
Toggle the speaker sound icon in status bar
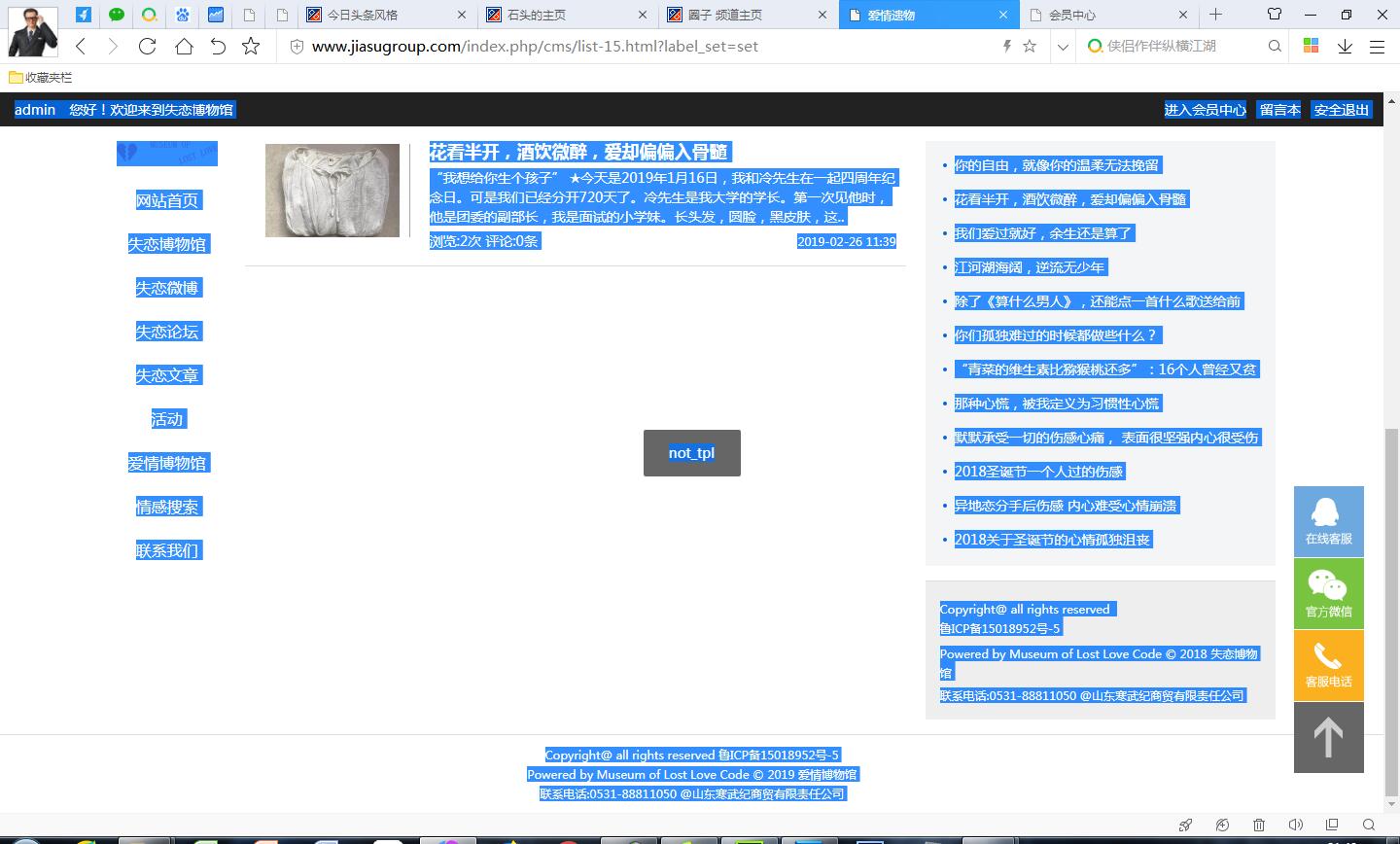click(1295, 825)
